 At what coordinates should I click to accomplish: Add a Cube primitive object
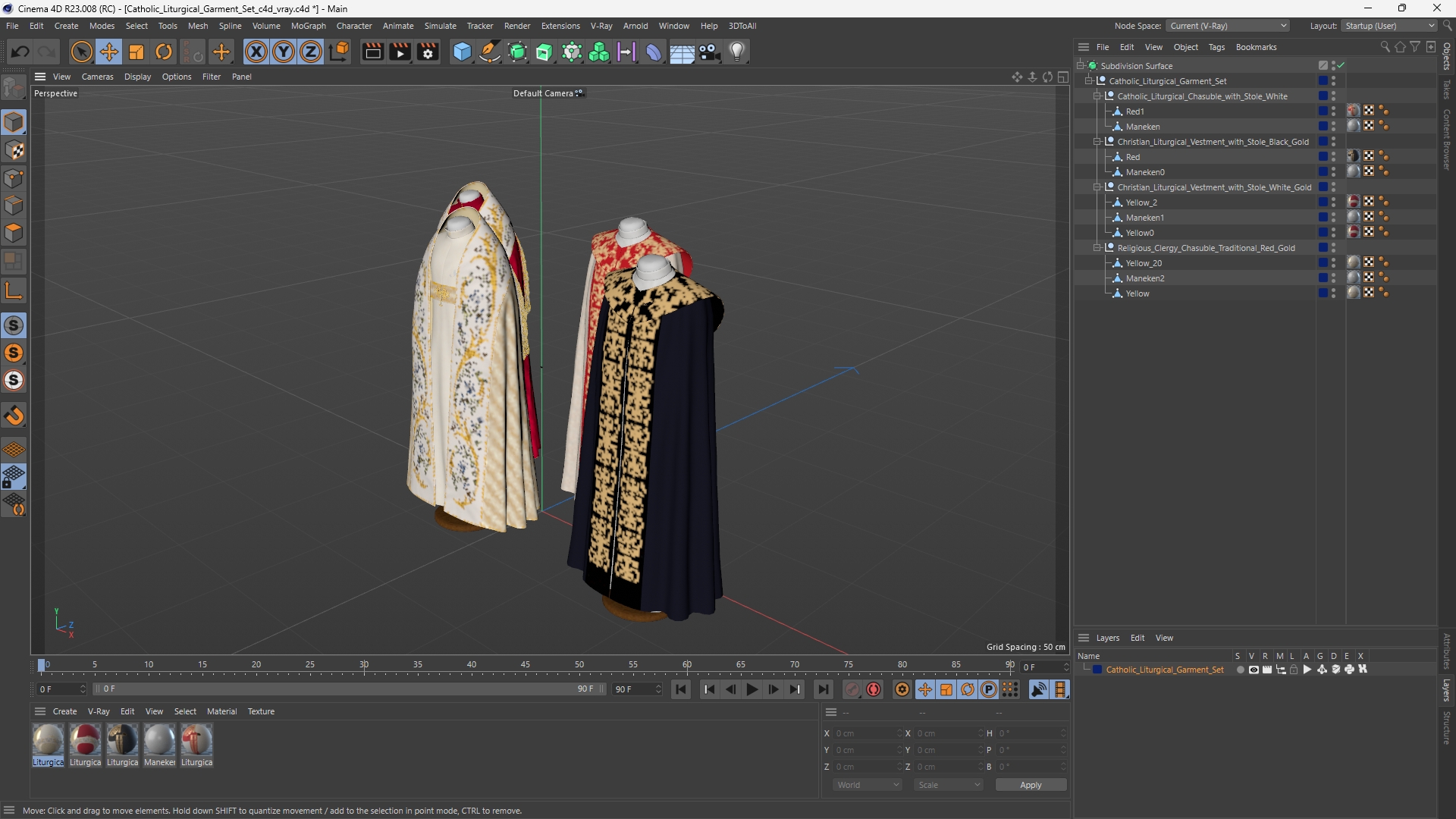[462, 52]
